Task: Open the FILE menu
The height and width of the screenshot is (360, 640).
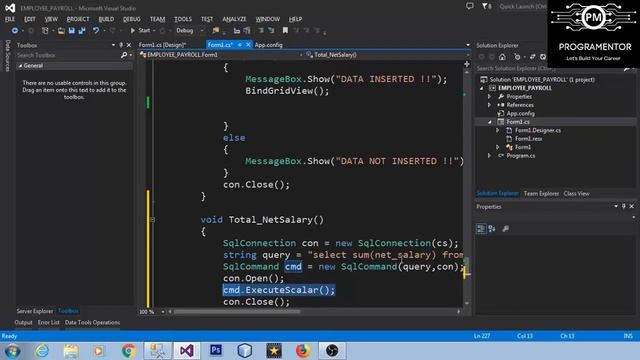Action: pos(10,19)
